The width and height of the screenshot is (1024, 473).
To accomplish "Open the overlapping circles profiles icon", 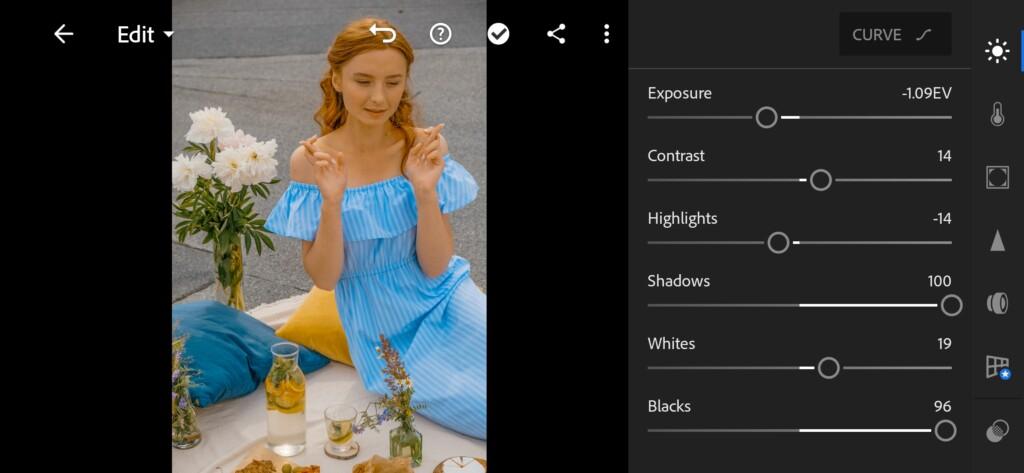I will (997, 432).
